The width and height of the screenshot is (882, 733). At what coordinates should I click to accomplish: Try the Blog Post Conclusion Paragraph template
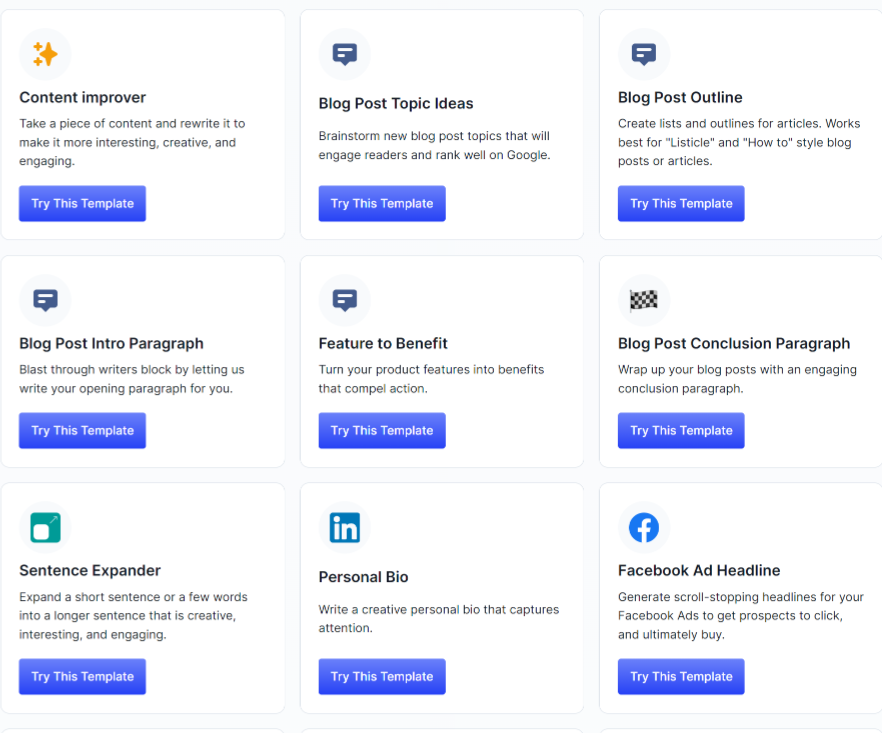pyautogui.click(x=681, y=430)
